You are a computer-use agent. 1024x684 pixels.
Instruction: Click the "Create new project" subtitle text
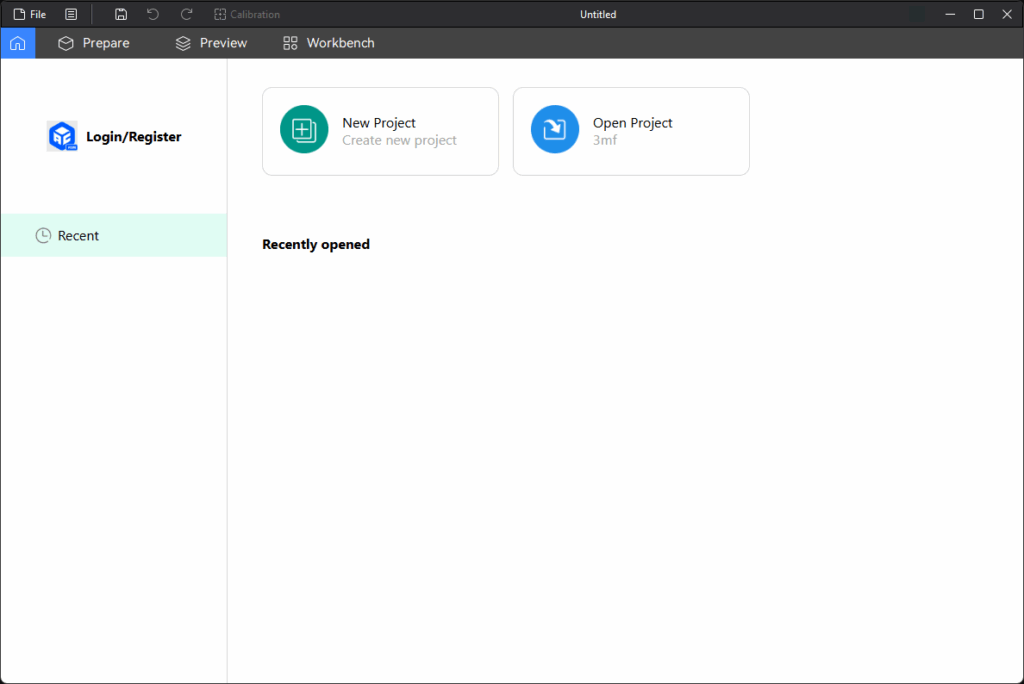[x=399, y=141]
